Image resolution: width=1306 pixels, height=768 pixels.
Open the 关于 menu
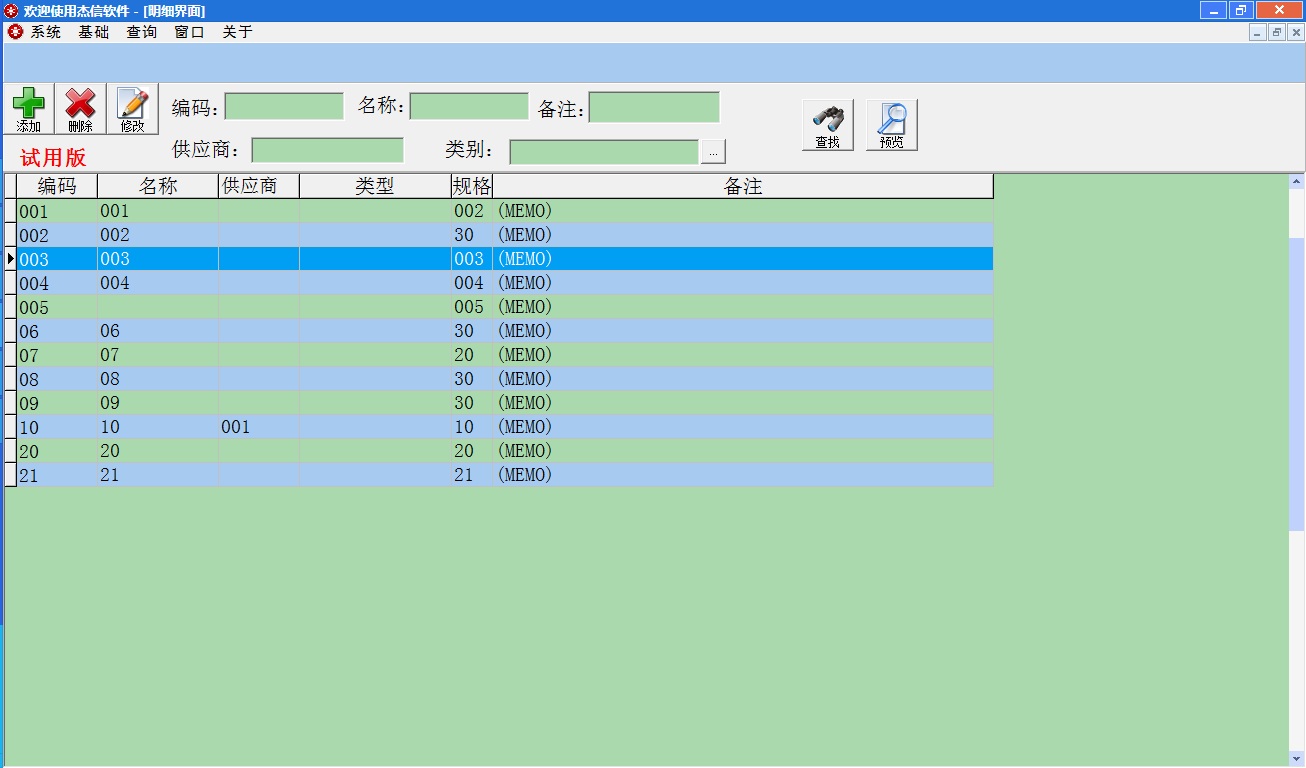pyautogui.click(x=237, y=32)
